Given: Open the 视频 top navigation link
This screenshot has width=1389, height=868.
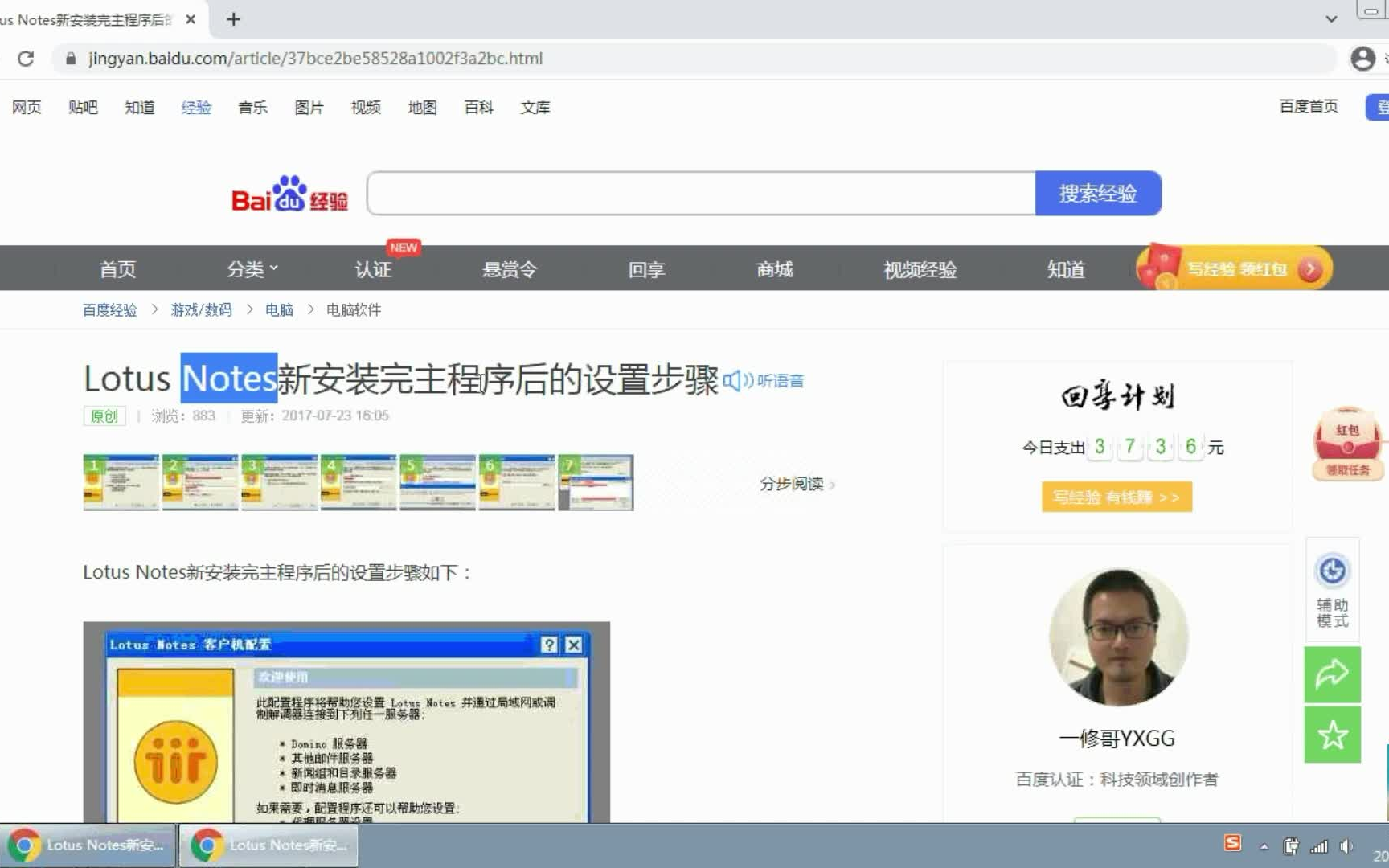Looking at the screenshot, I should click(366, 107).
